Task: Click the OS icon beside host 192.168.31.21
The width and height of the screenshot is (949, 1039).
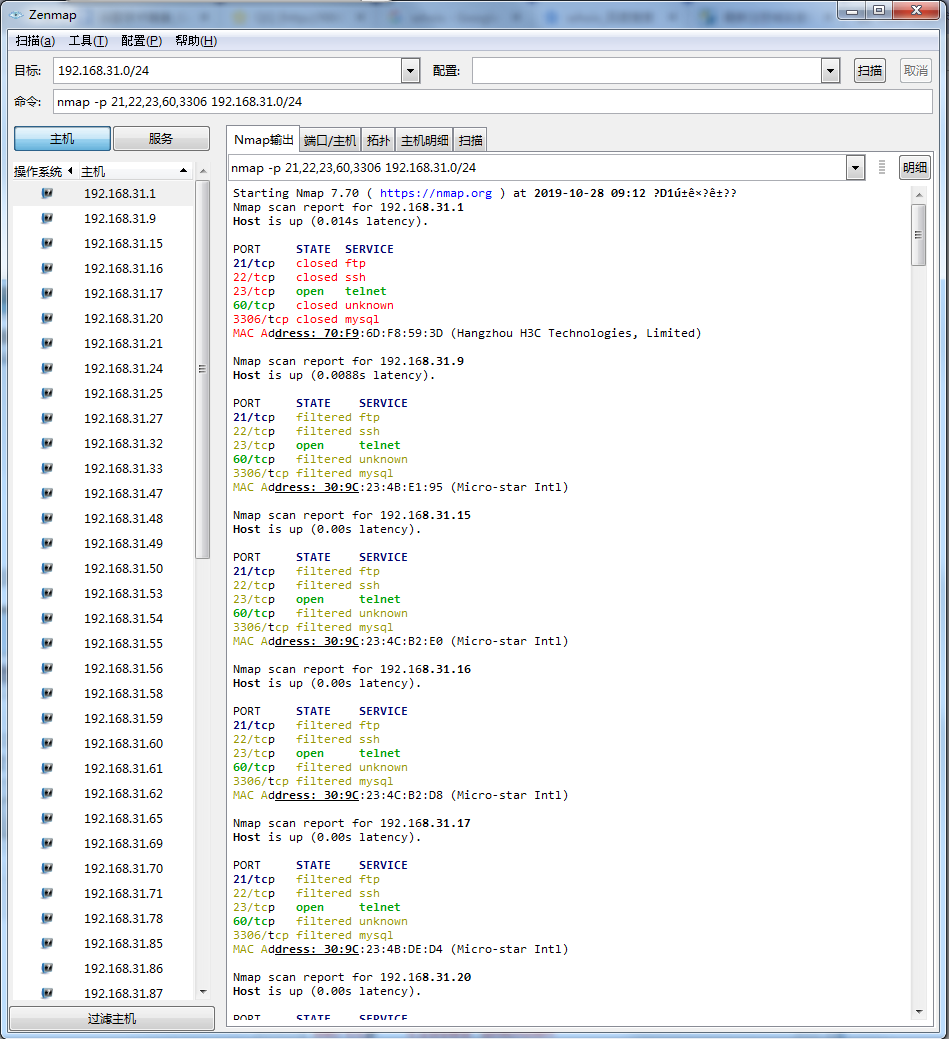Action: 47,343
